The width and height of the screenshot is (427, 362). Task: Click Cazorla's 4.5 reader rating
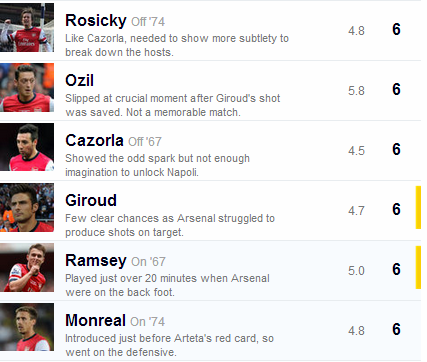click(x=356, y=151)
